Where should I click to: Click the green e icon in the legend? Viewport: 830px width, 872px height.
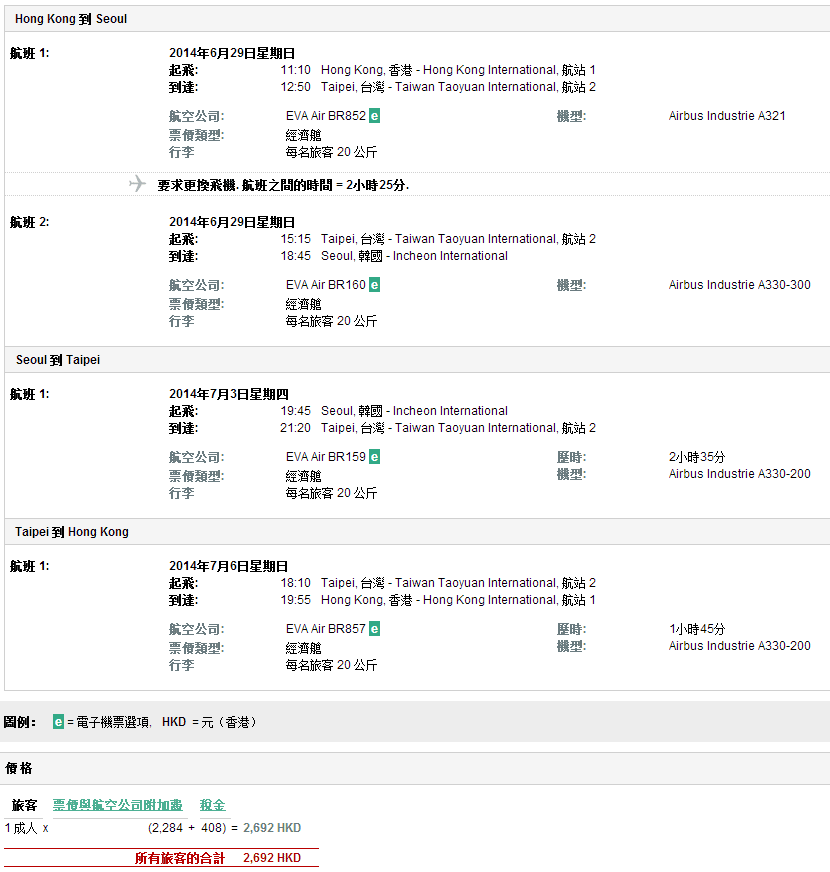point(58,721)
